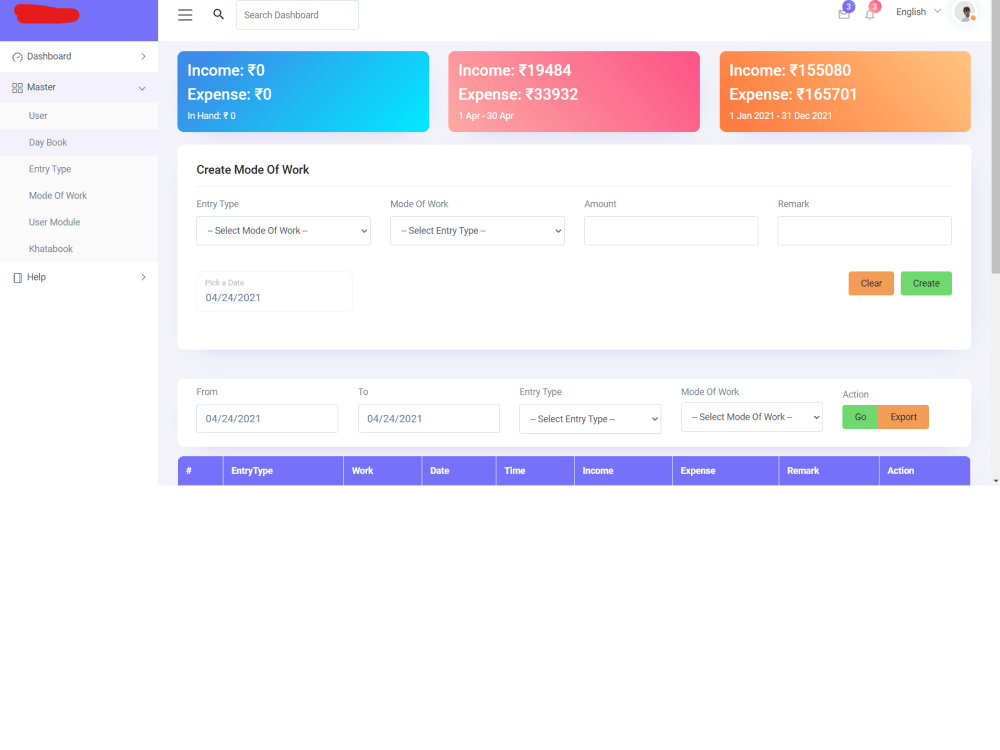Viewport: 1000px width, 750px height.
Task: Open Select Entry Type dropdown in create form
Action: pyautogui.click(x=477, y=230)
